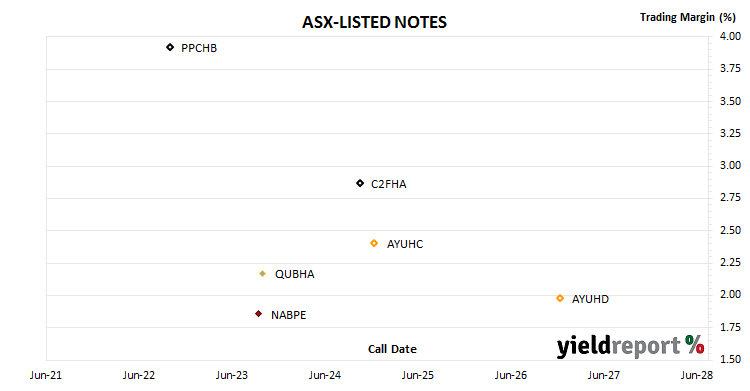Select the QUBHA label text
The width and height of the screenshot is (750, 391).
pyautogui.click(x=295, y=274)
